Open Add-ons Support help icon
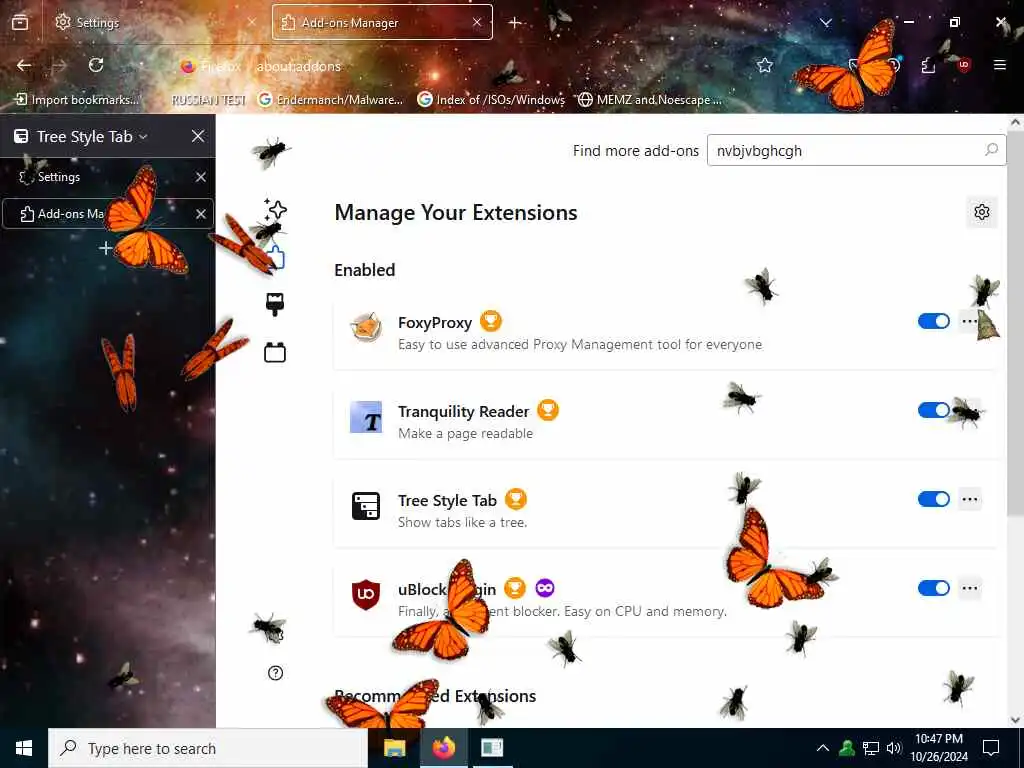 (x=276, y=673)
